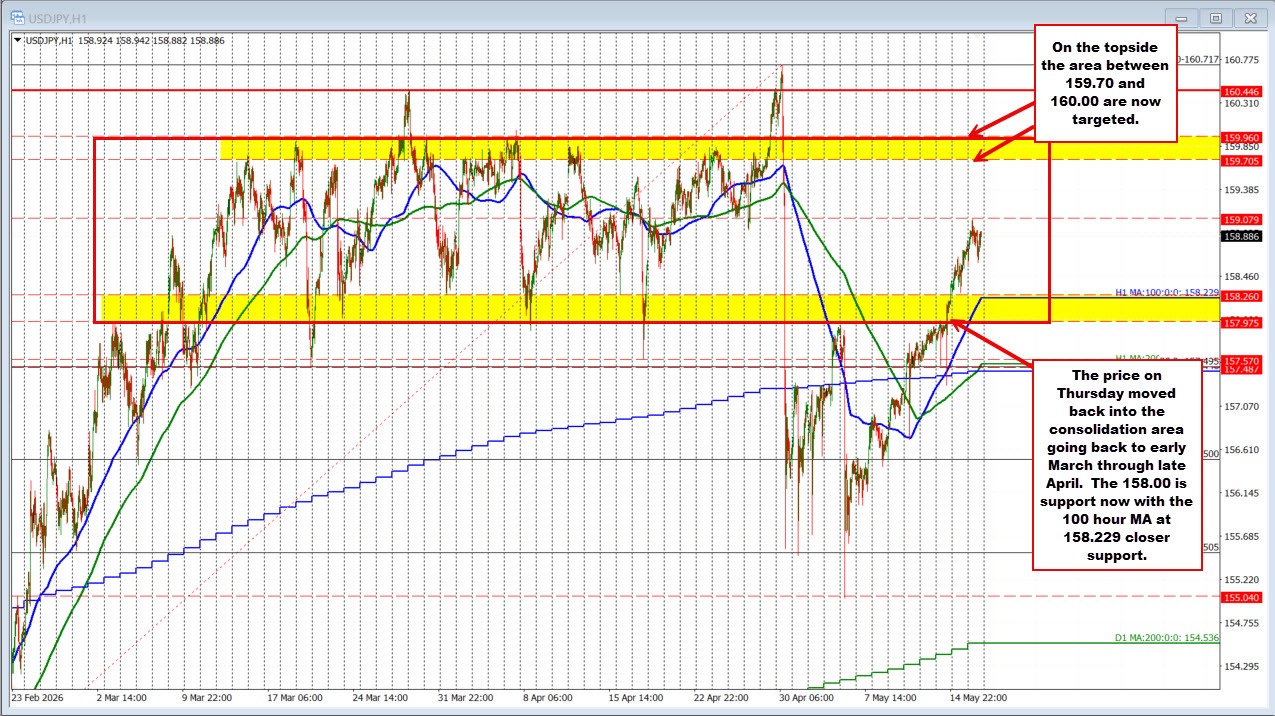Click price scale value 155.220
The width and height of the screenshot is (1275, 716).
[x=1240, y=580]
